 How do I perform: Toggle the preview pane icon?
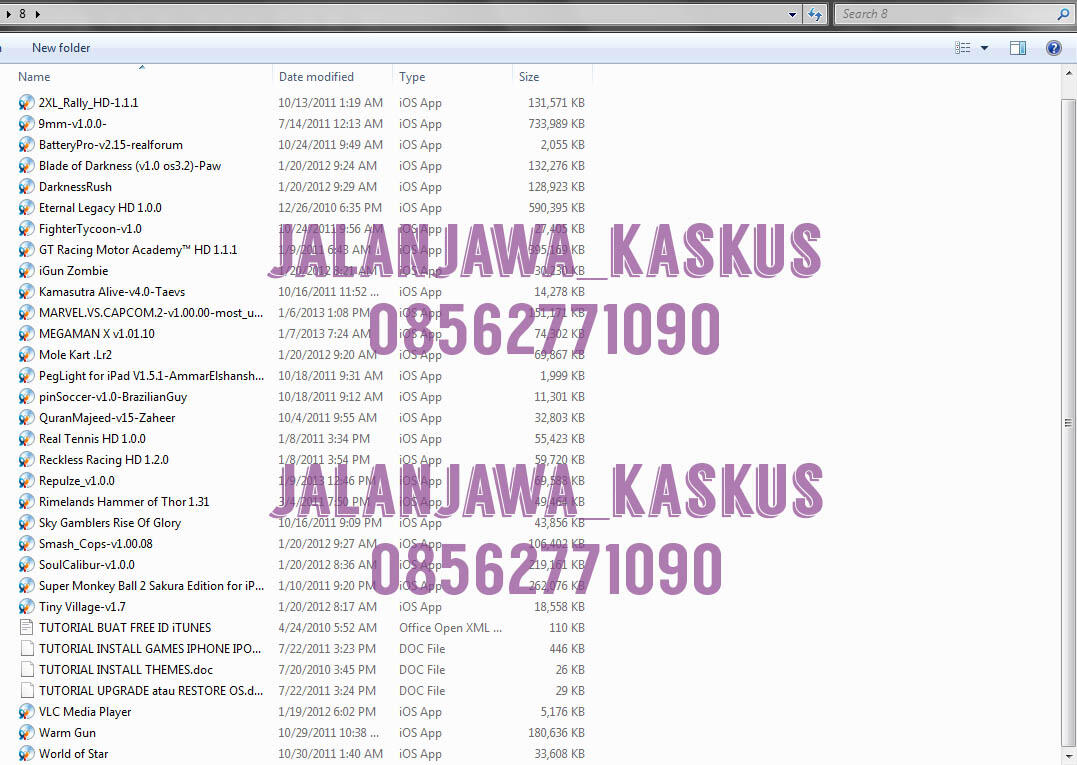(1018, 47)
